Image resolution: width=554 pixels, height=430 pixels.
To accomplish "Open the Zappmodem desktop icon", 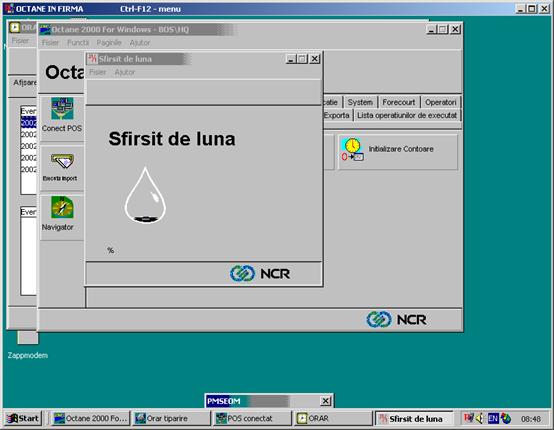I will pos(28,338).
